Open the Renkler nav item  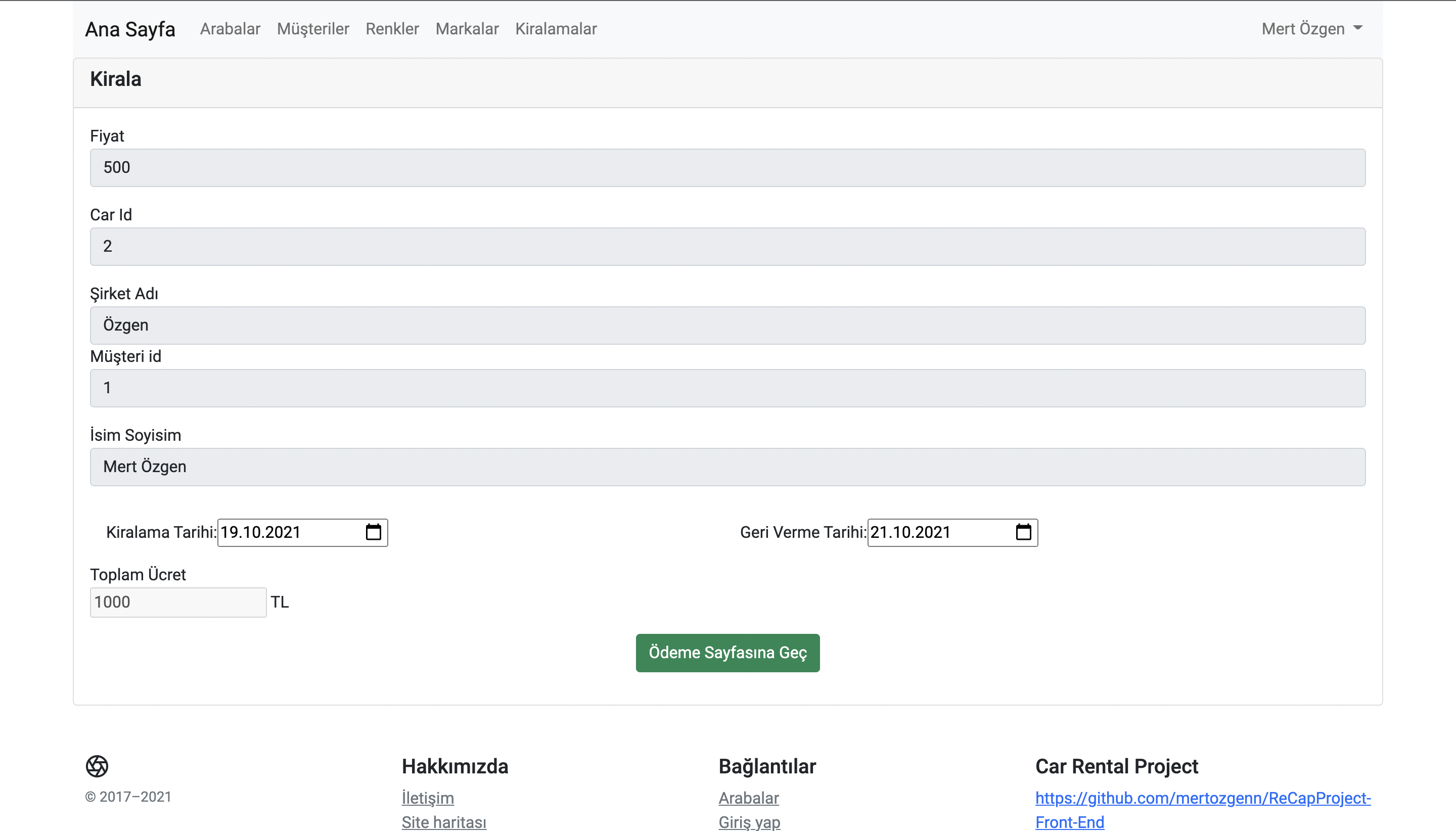pos(392,28)
